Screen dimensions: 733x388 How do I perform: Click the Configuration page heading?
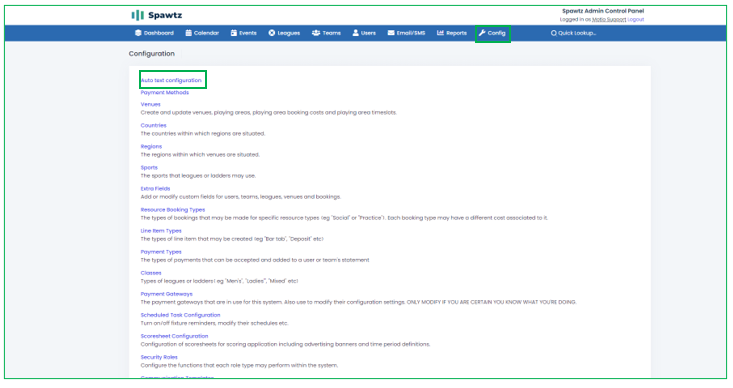click(151, 54)
